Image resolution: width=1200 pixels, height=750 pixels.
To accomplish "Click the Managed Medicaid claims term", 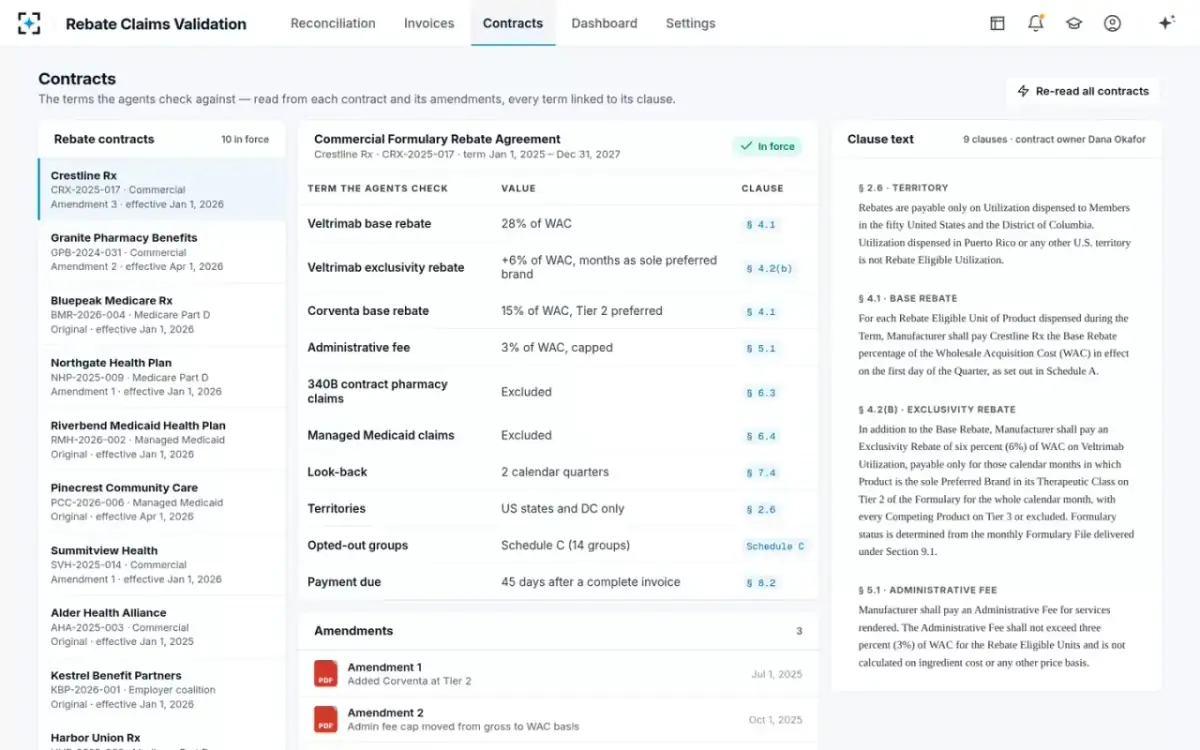I will 381,435.
